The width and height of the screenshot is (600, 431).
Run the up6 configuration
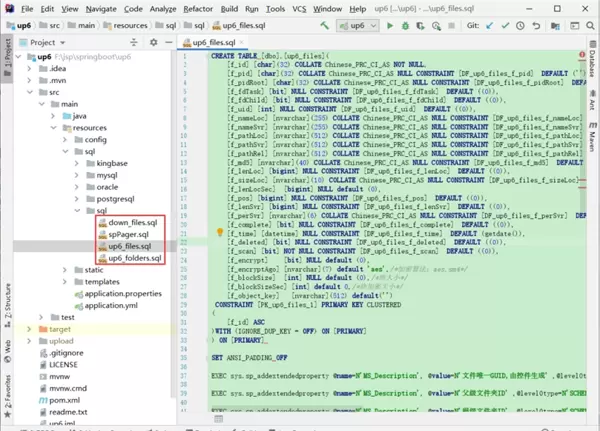point(390,26)
